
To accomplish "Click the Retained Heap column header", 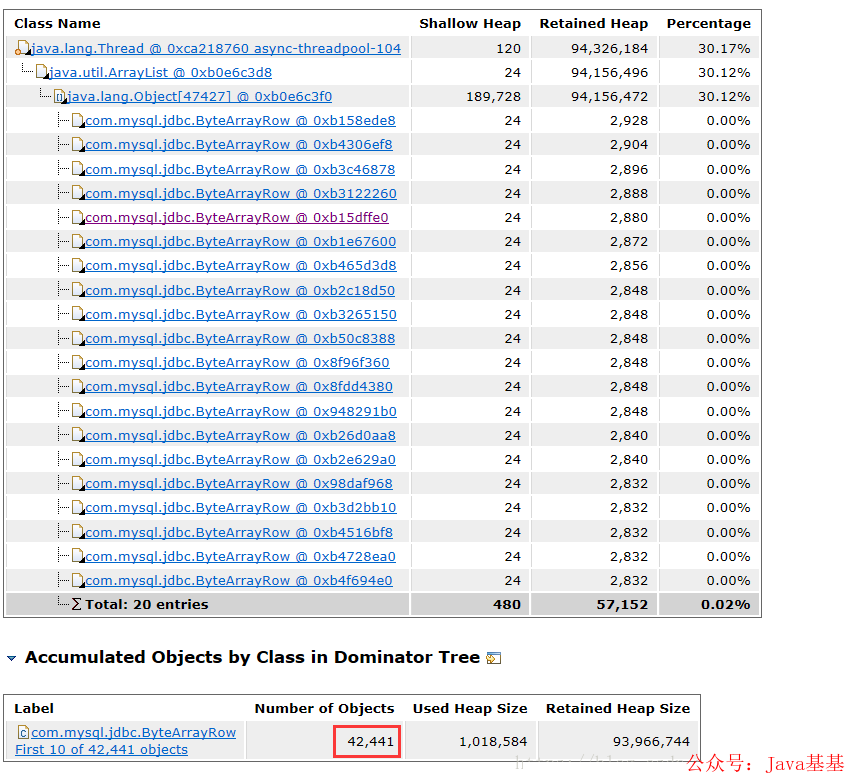I will coord(594,23).
